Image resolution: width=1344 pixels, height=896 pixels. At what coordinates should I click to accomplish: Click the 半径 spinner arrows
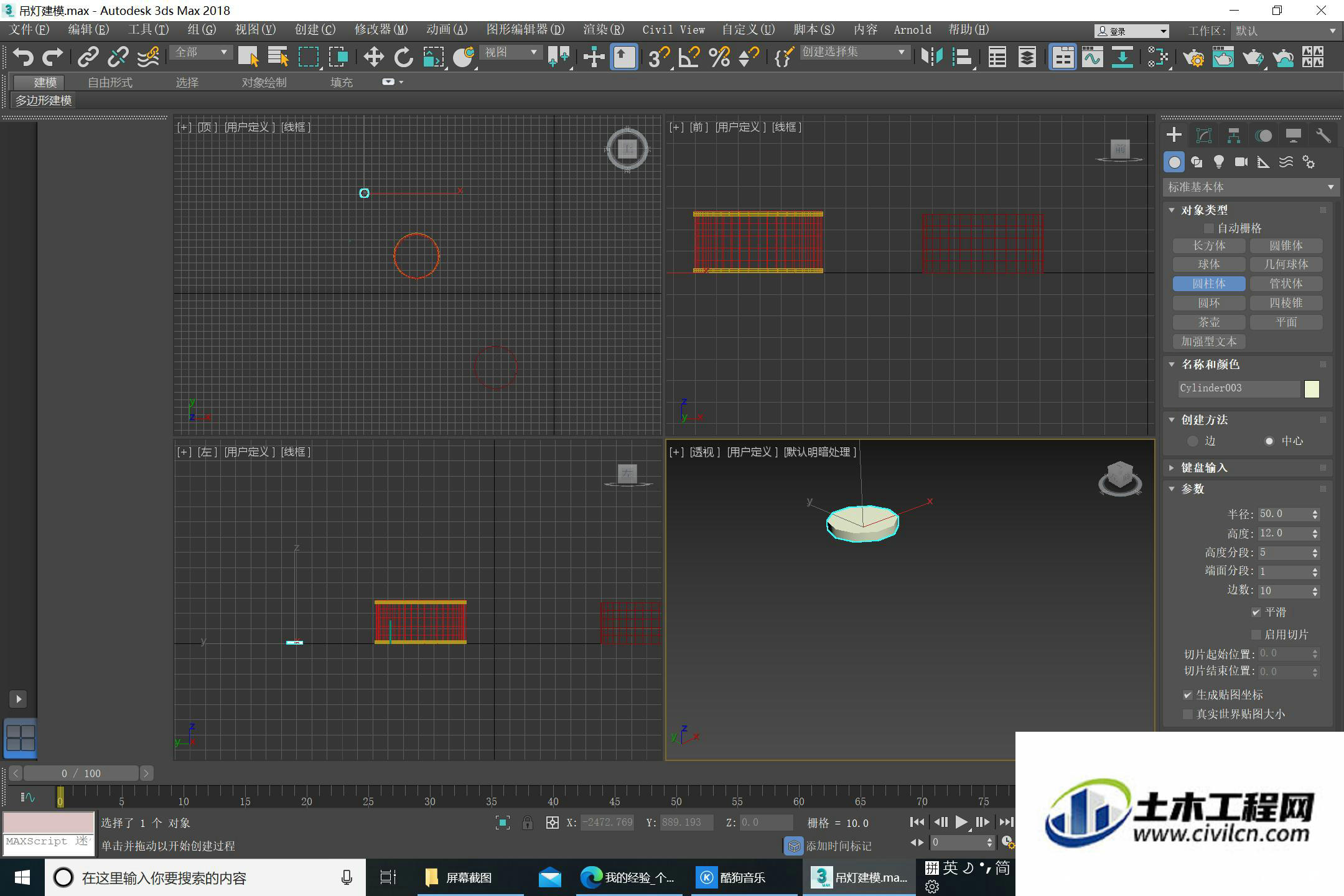pyautogui.click(x=1315, y=515)
